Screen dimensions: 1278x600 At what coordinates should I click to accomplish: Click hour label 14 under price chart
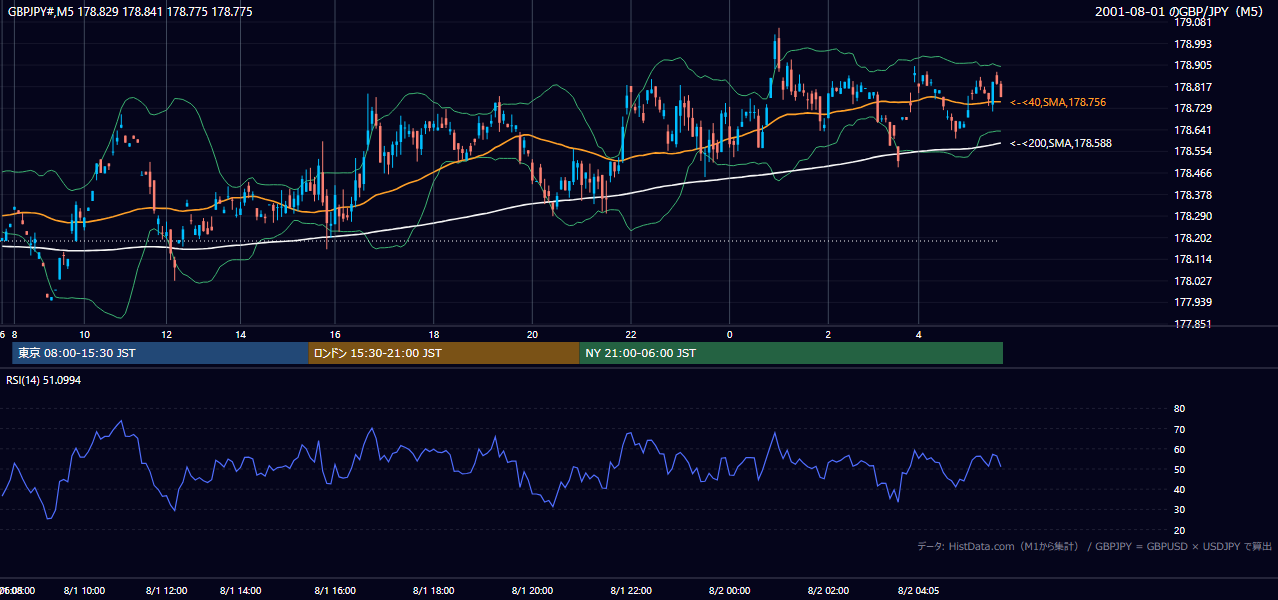click(241, 334)
